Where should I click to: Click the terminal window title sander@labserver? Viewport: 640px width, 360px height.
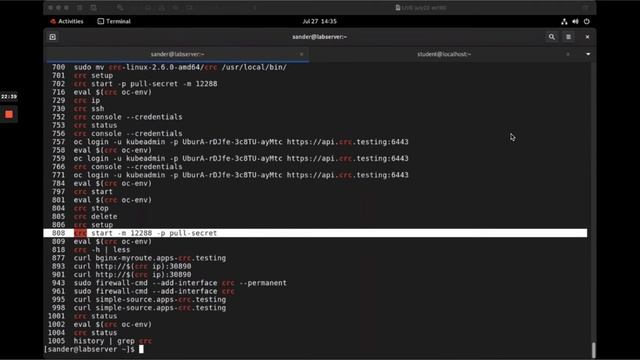[320, 37]
